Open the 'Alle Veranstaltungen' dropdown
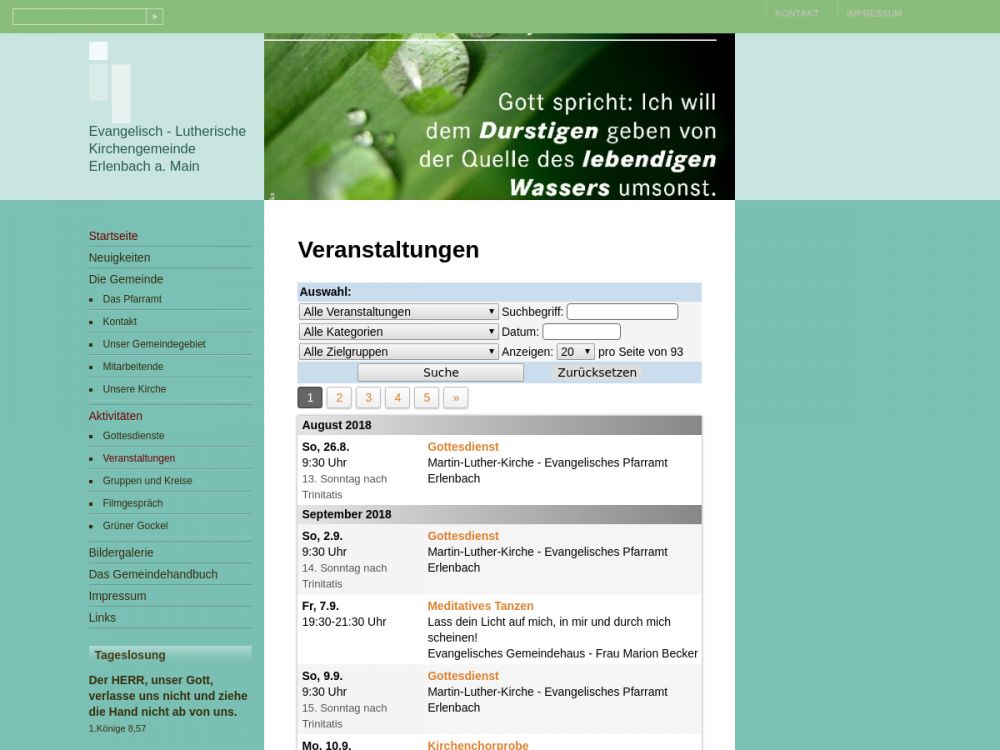 pyautogui.click(x=398, y=312)
